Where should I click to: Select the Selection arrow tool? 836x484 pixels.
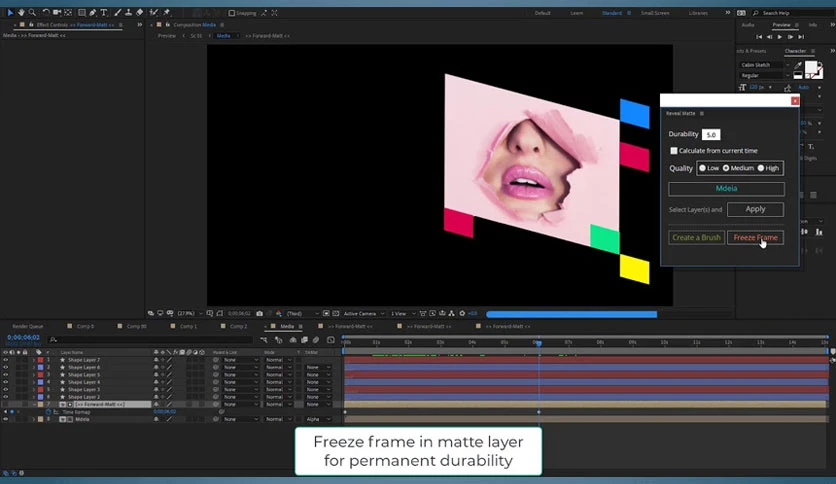click(10, 12)
